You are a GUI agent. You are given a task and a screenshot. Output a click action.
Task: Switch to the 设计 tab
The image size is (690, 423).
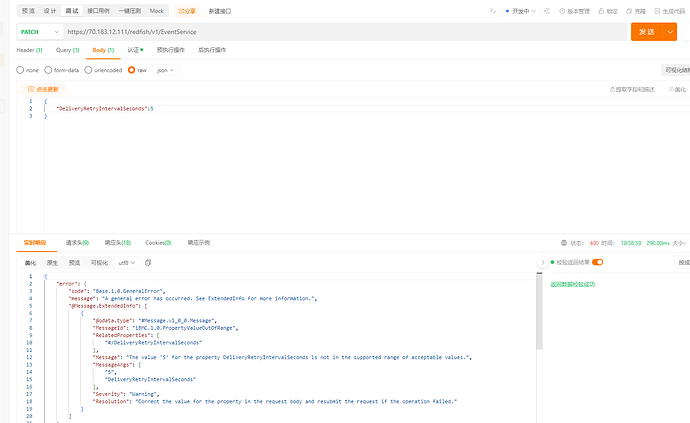pyautogui.click(x=50, y=11)
